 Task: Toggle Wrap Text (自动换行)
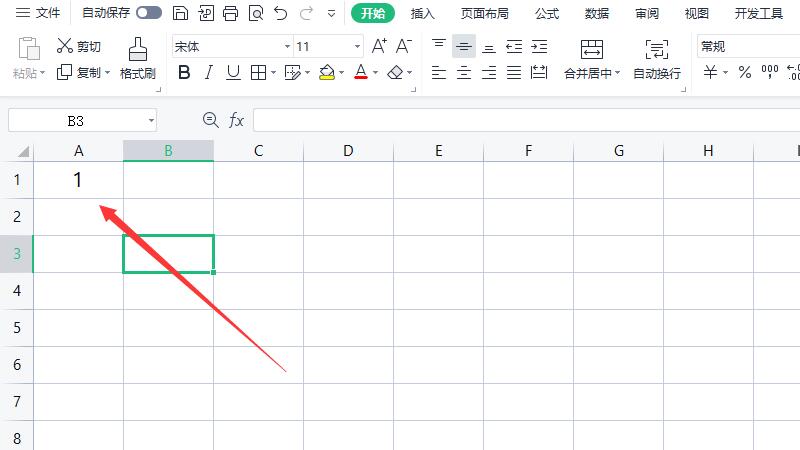tap(656, 50)
